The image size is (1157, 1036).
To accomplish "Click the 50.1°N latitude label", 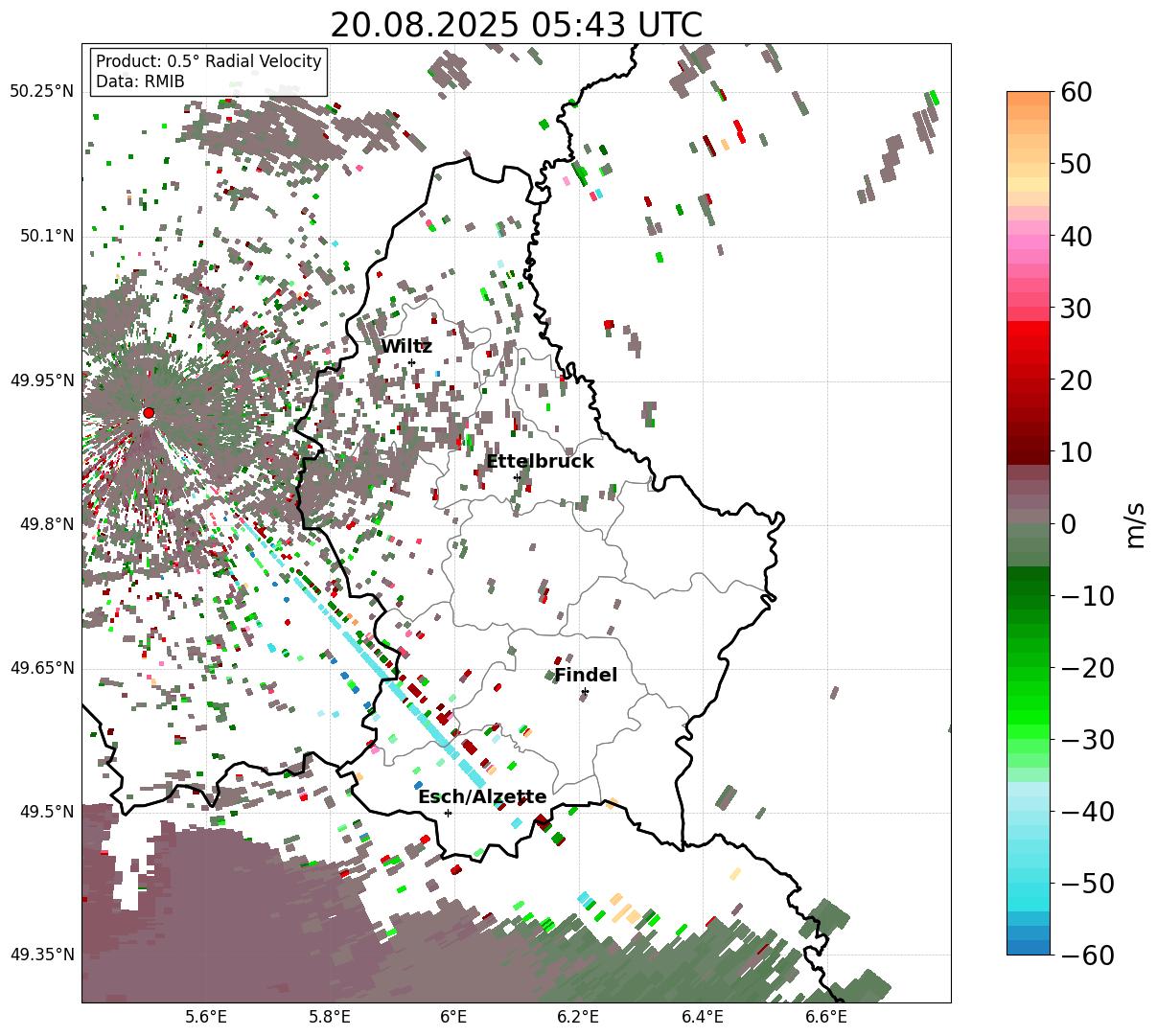I will 46,236.
